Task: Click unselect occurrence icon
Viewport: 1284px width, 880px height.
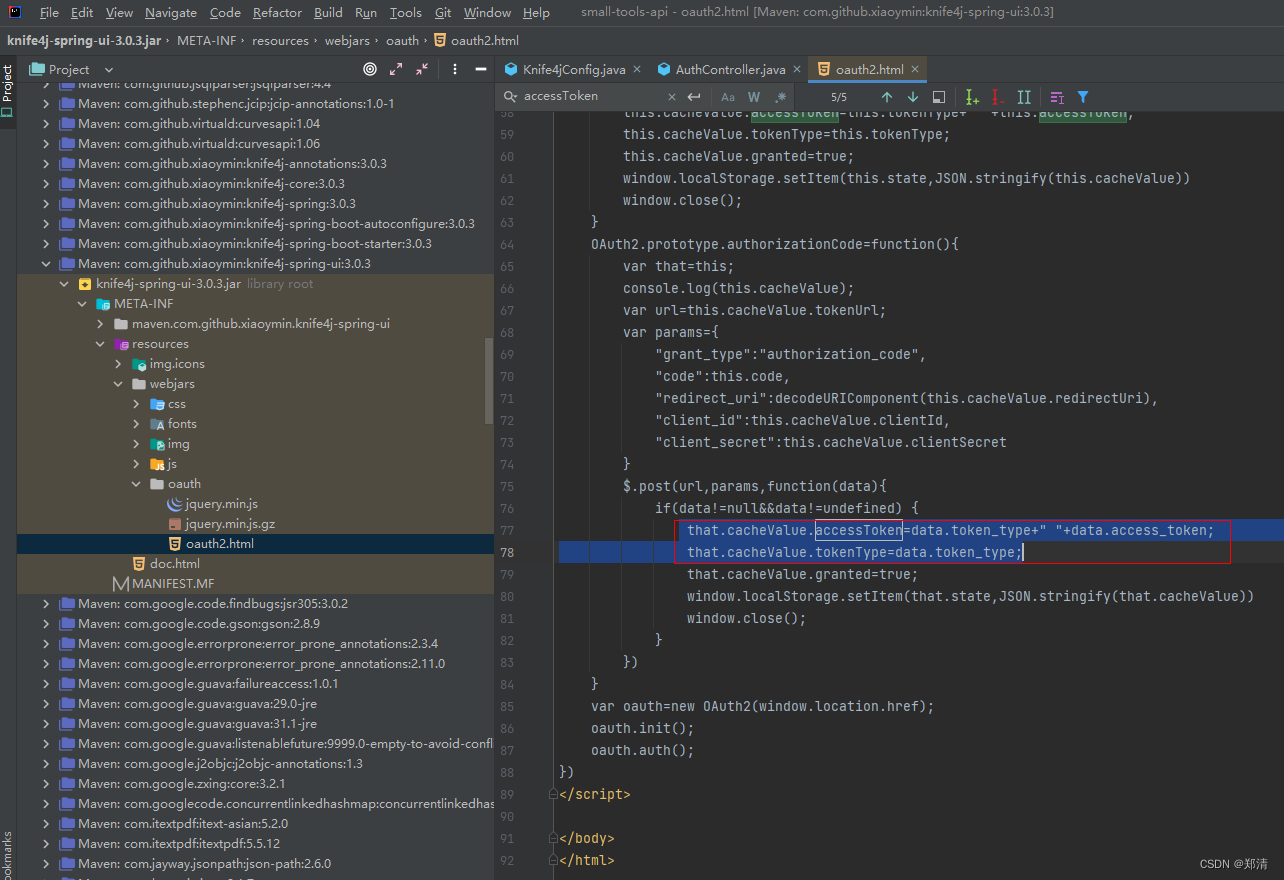Action: pos(998,97)
